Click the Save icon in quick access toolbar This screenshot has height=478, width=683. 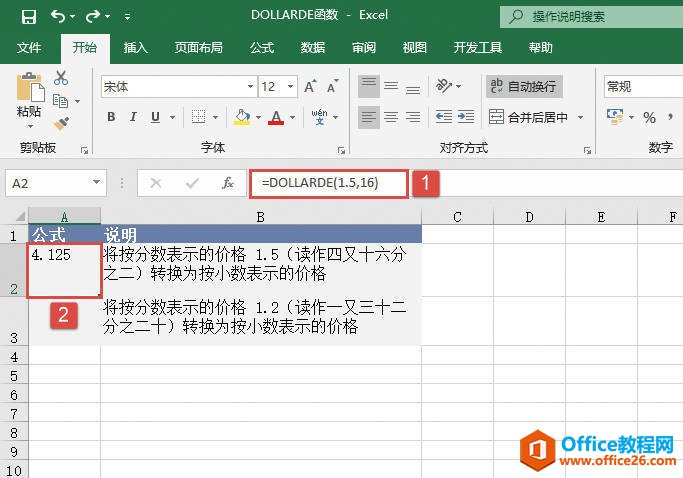[x=29, y=17]
